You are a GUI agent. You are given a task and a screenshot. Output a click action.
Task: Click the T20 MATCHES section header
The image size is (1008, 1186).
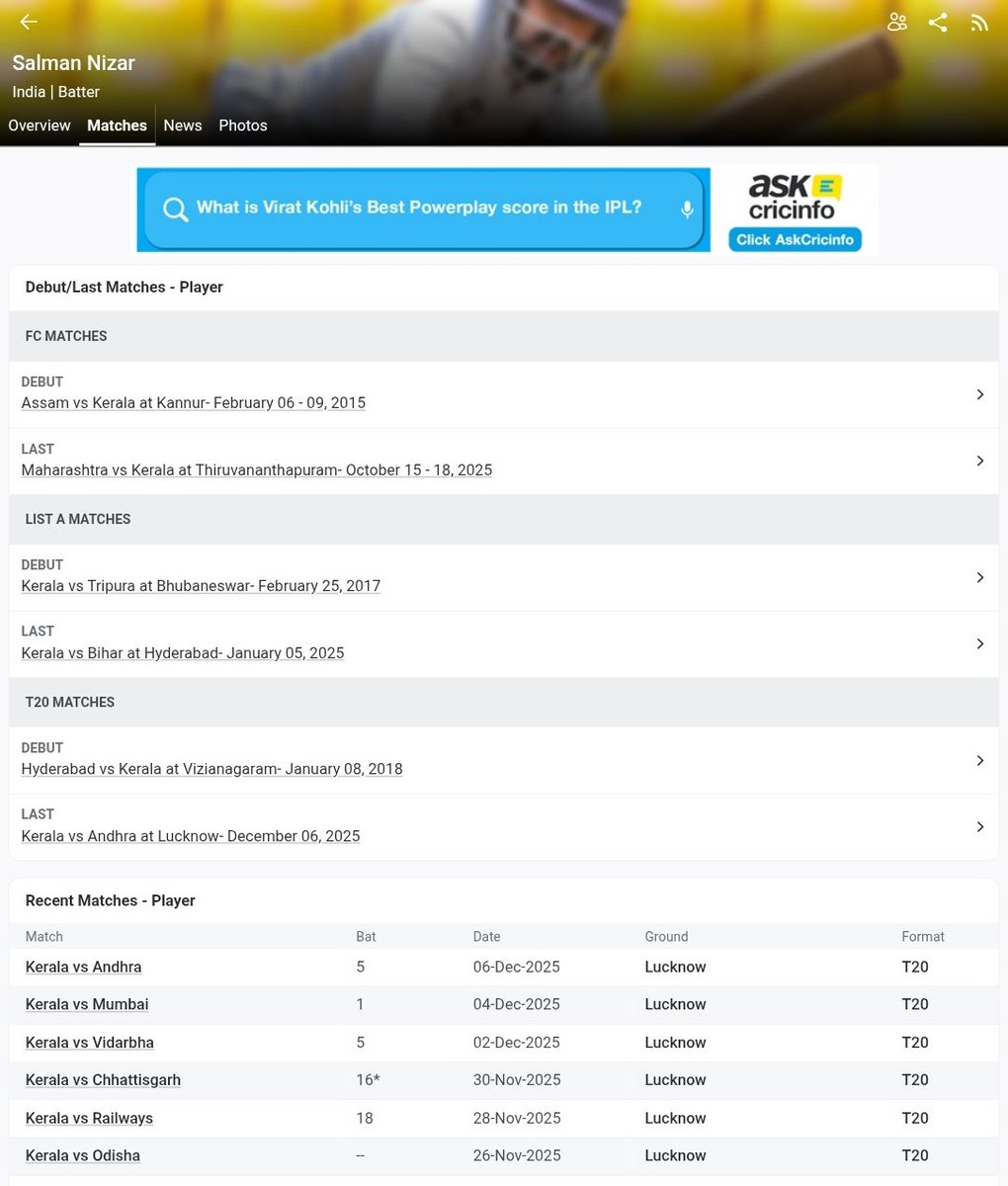(x=504, y=702)
